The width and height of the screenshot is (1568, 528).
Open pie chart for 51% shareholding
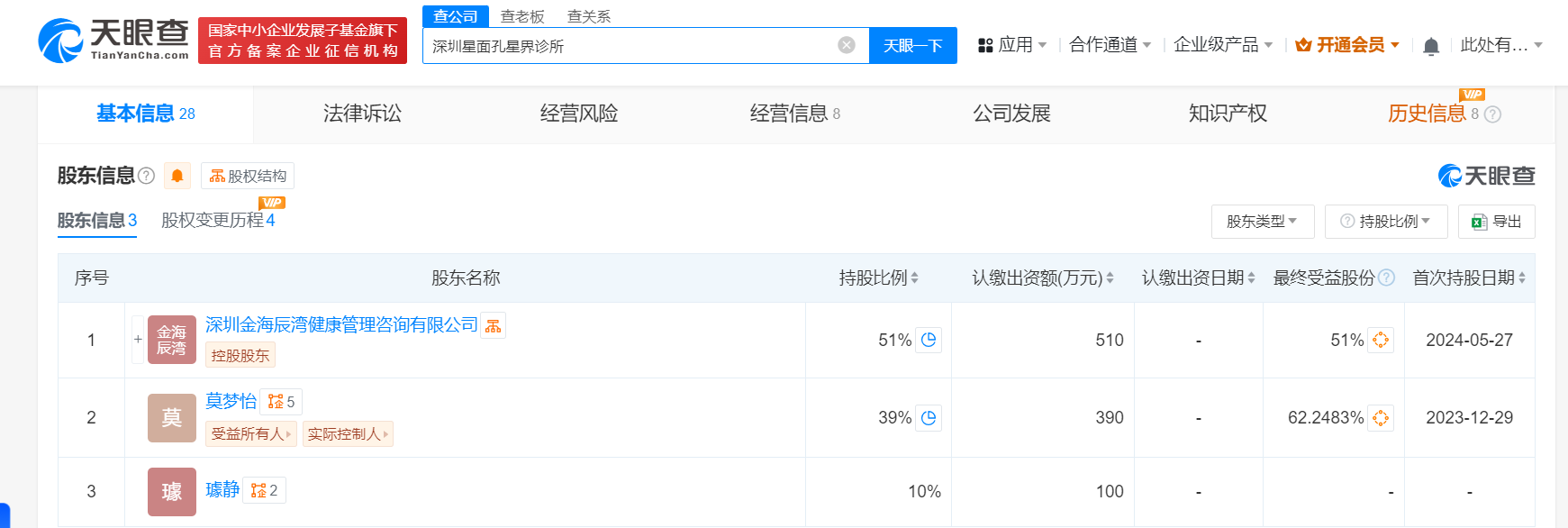[x=929, y=340]
